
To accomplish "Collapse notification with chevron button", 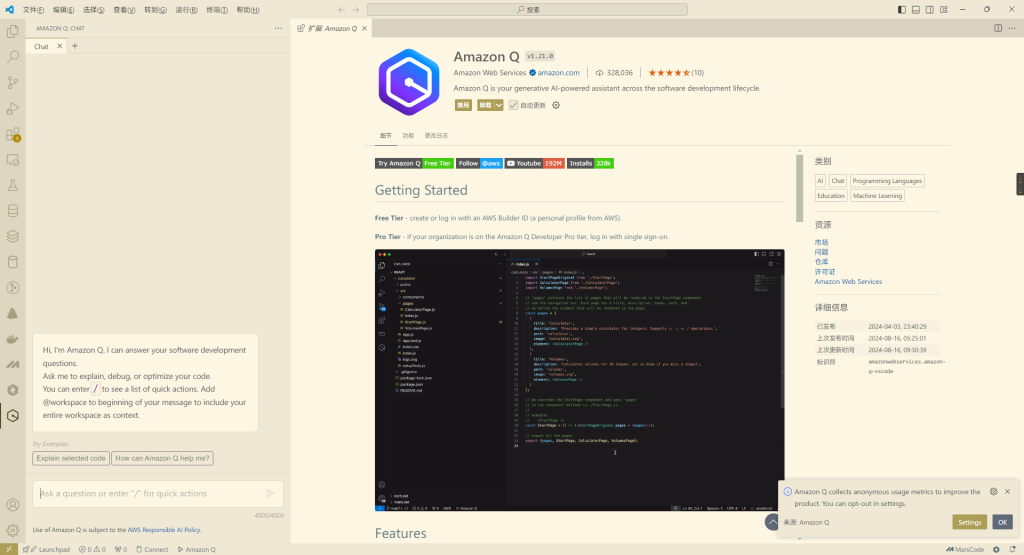I will pos(772,522).
